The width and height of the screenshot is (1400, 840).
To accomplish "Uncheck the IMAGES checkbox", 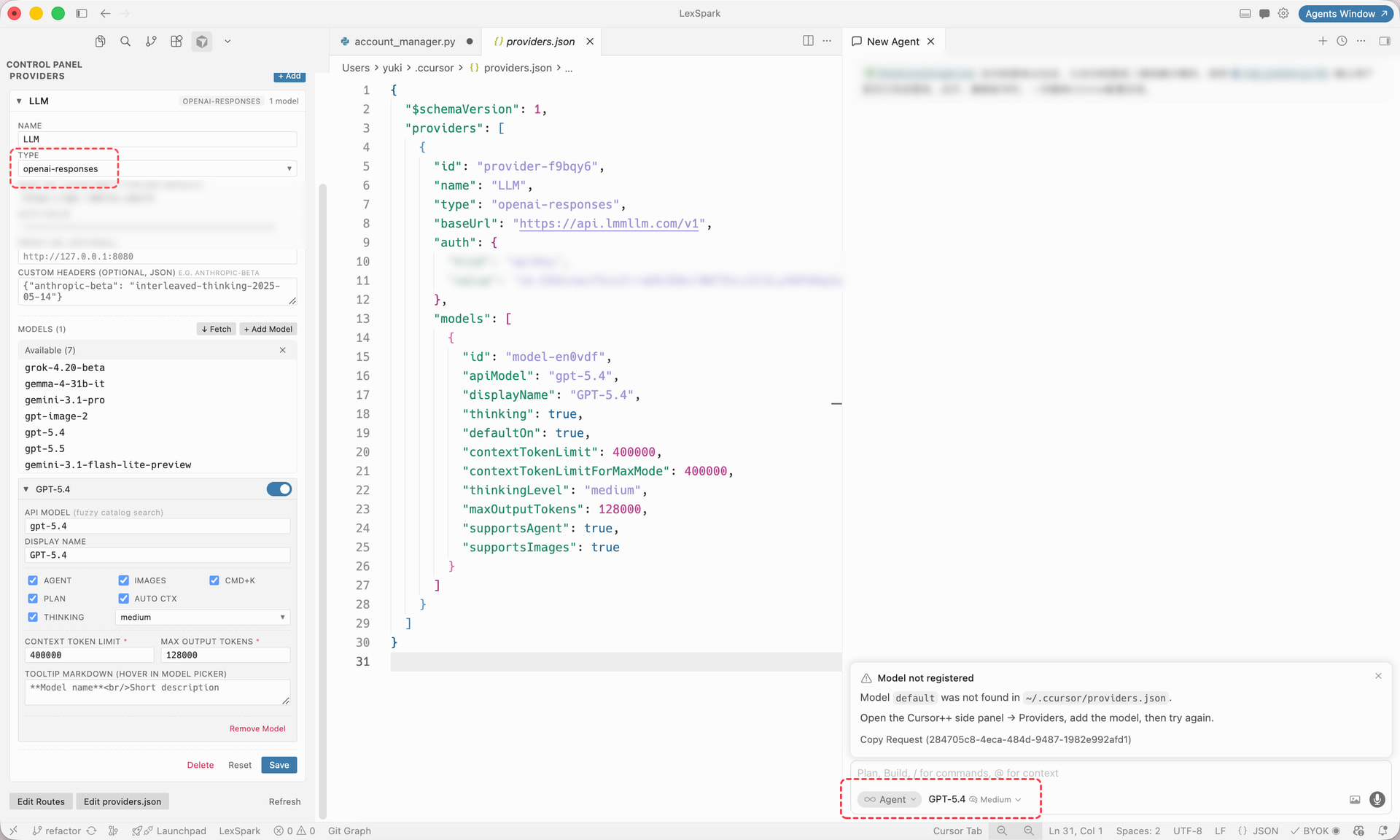I will pos(124,580).
